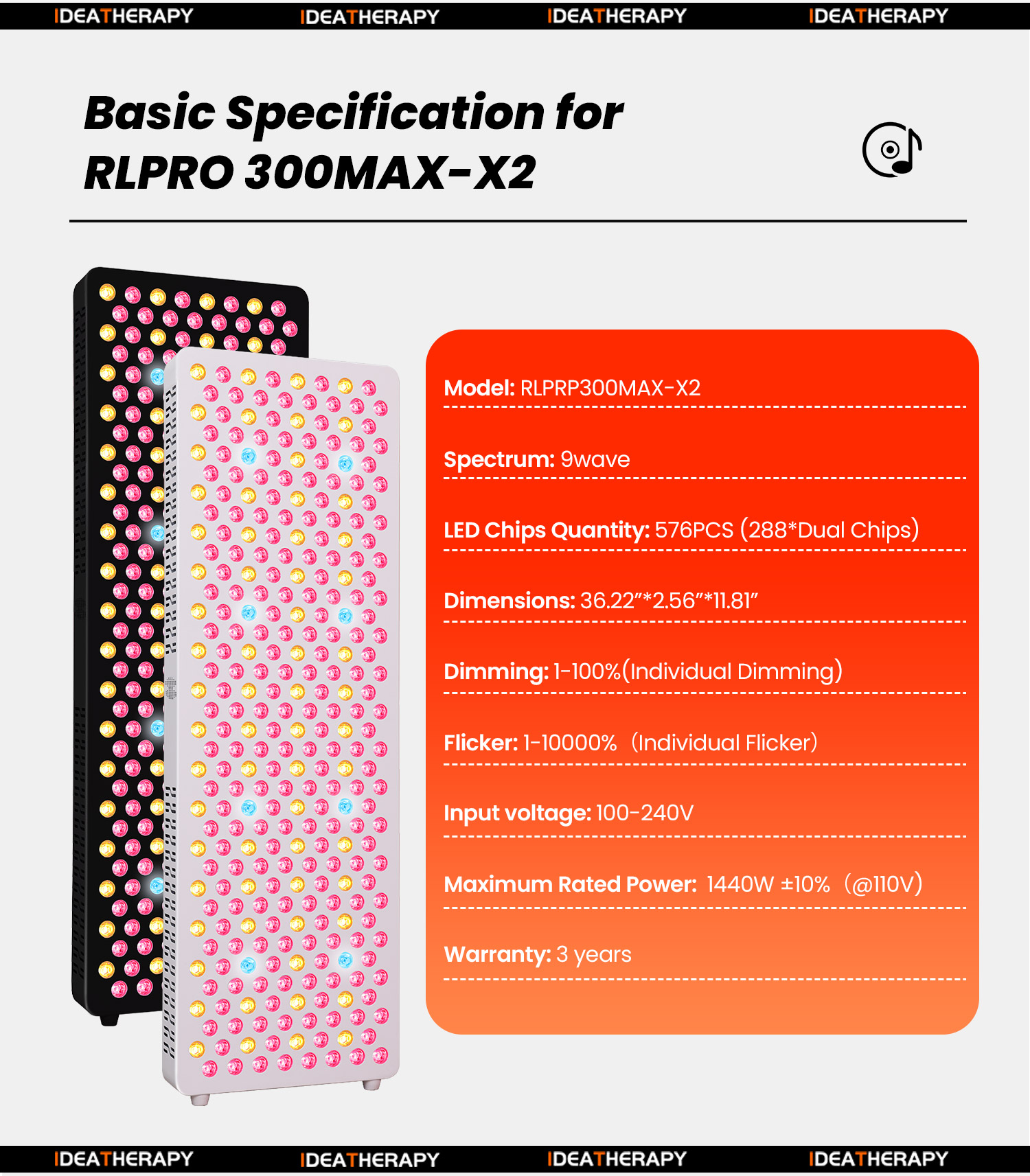Viewport: 1030px width, 1176px height.
Task: Click the second IDEATHERAPY logo in bottom banner
Action: pyautogui.click(x=369, y=1160)
